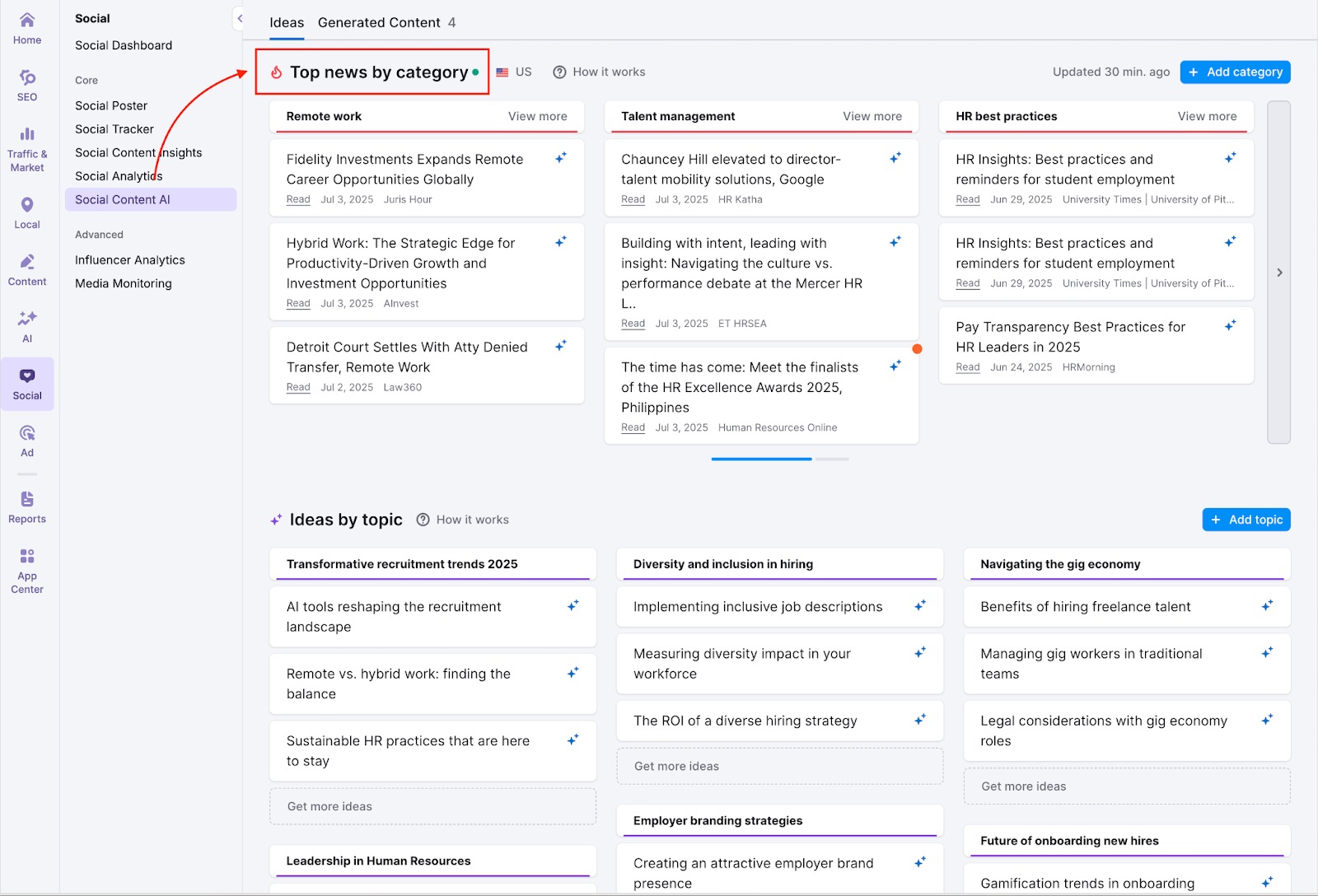Open the US country selector
Screen dimensions: 1318x896
[514, 72]
